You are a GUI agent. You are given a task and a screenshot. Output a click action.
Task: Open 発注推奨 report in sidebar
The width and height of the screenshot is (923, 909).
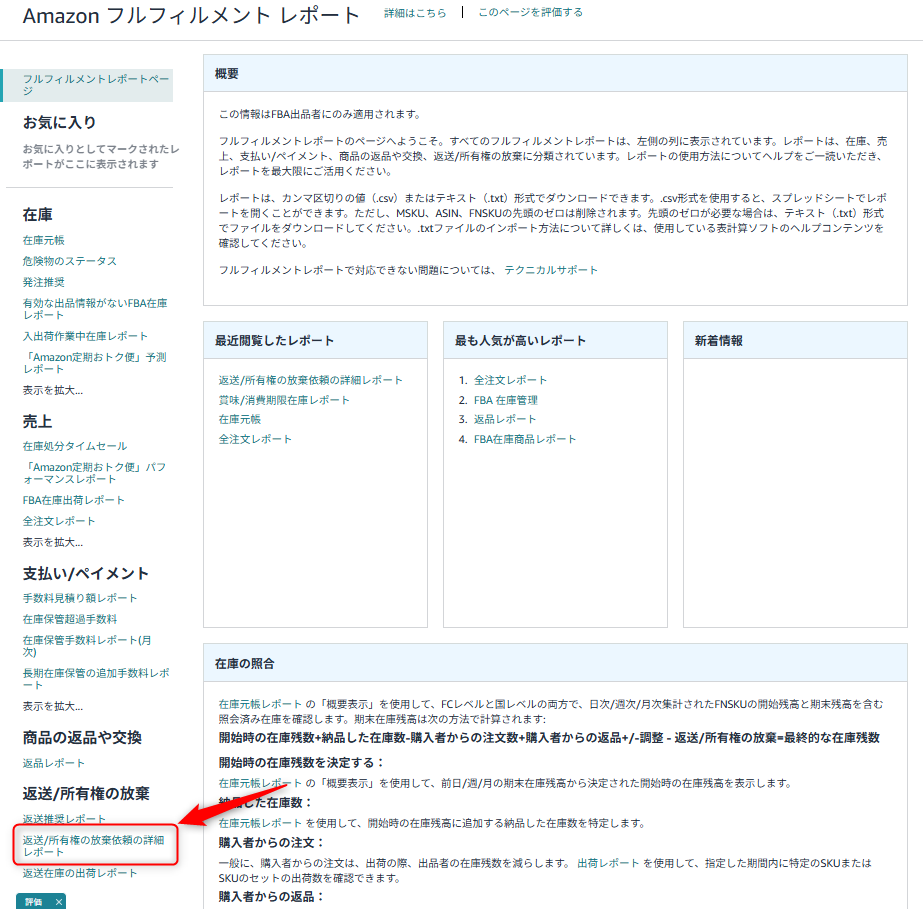44,282
